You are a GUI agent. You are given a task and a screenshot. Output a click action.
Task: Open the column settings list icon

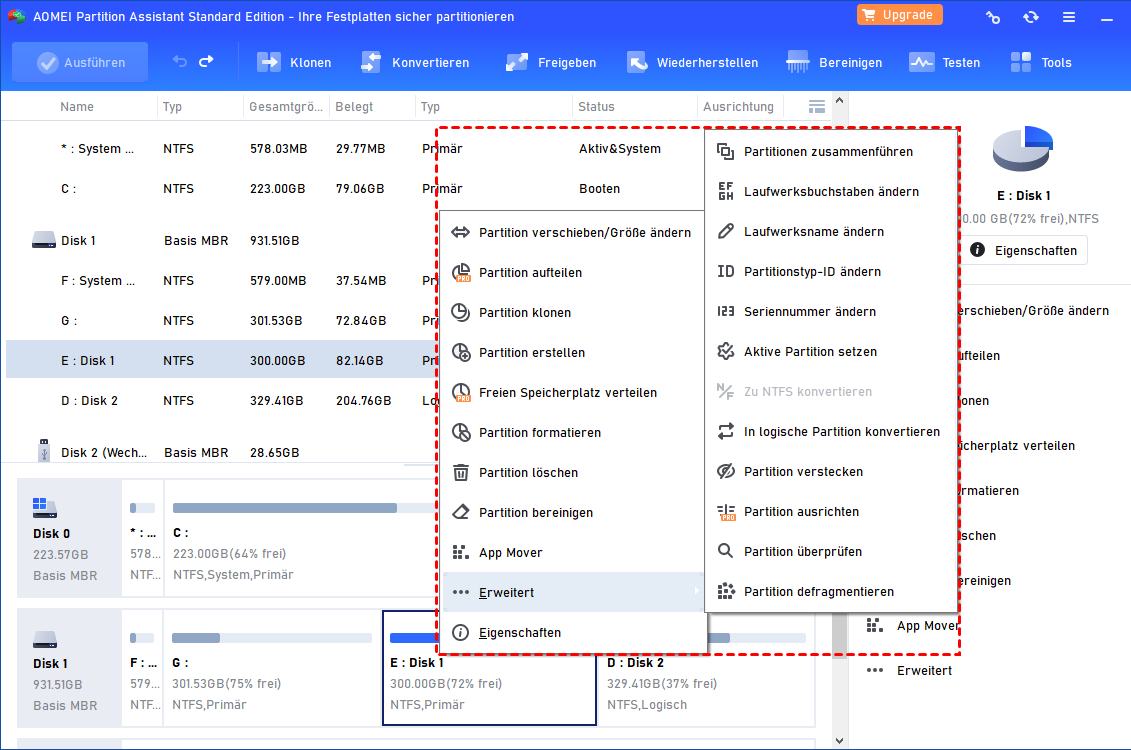point(817,107)
